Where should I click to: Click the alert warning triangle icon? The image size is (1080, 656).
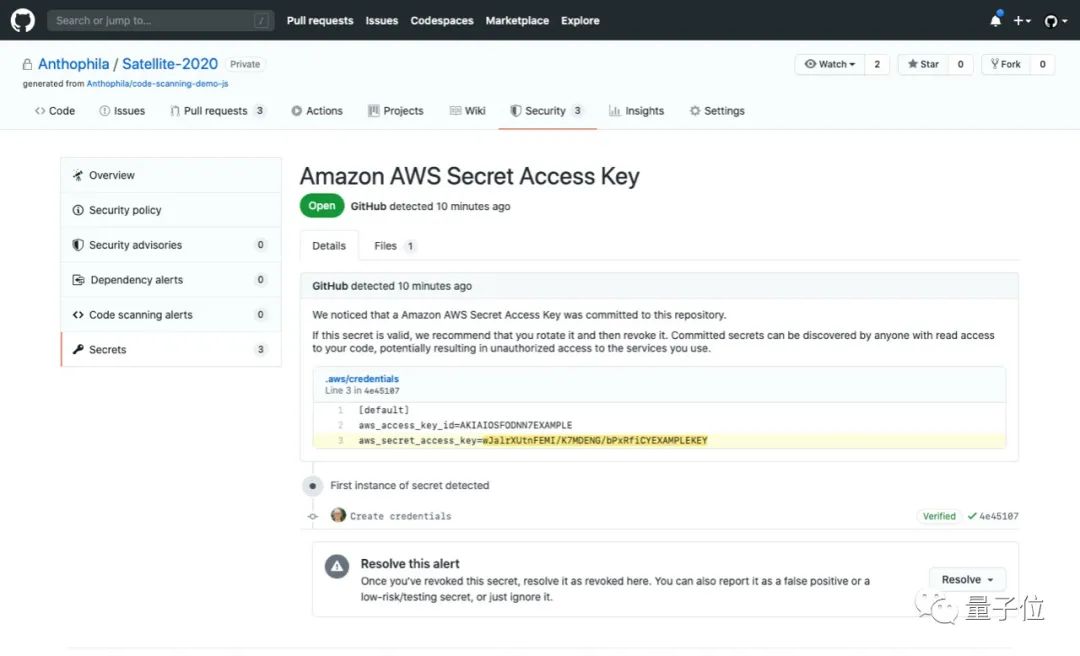point(337,566)
